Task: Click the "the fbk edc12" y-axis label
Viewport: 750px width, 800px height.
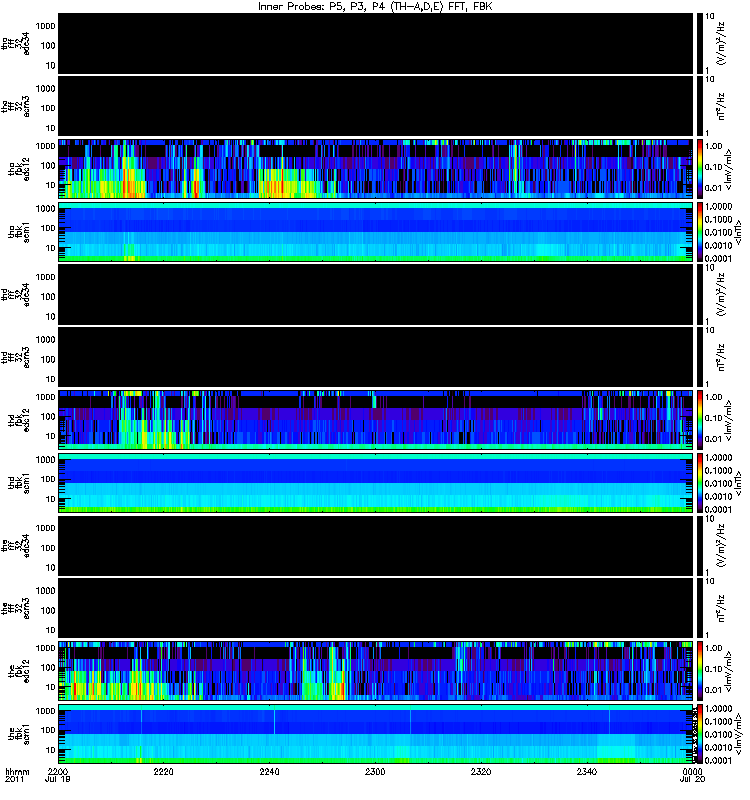Action: click(19, 671)
